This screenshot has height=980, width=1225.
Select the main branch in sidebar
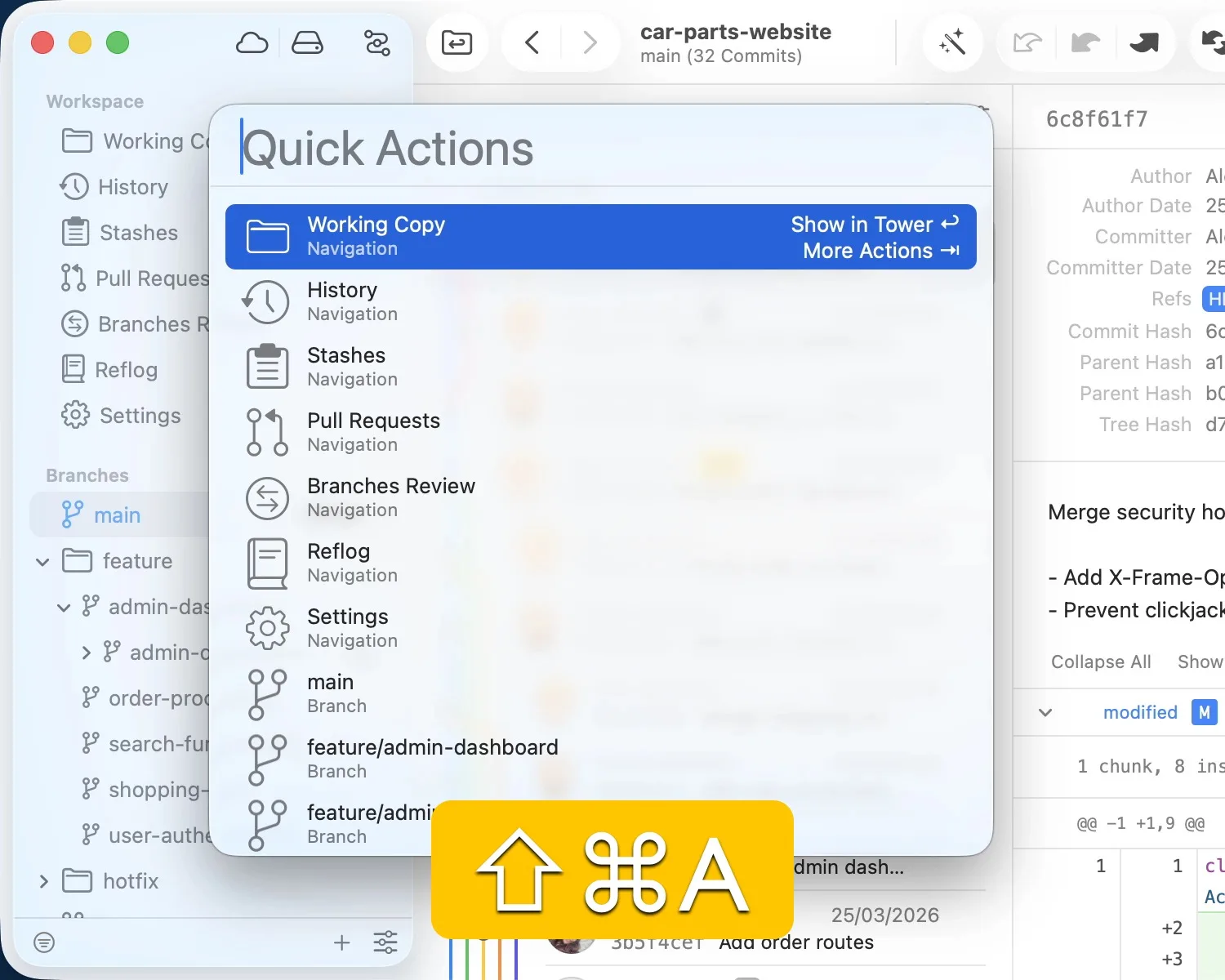[119, 515]
